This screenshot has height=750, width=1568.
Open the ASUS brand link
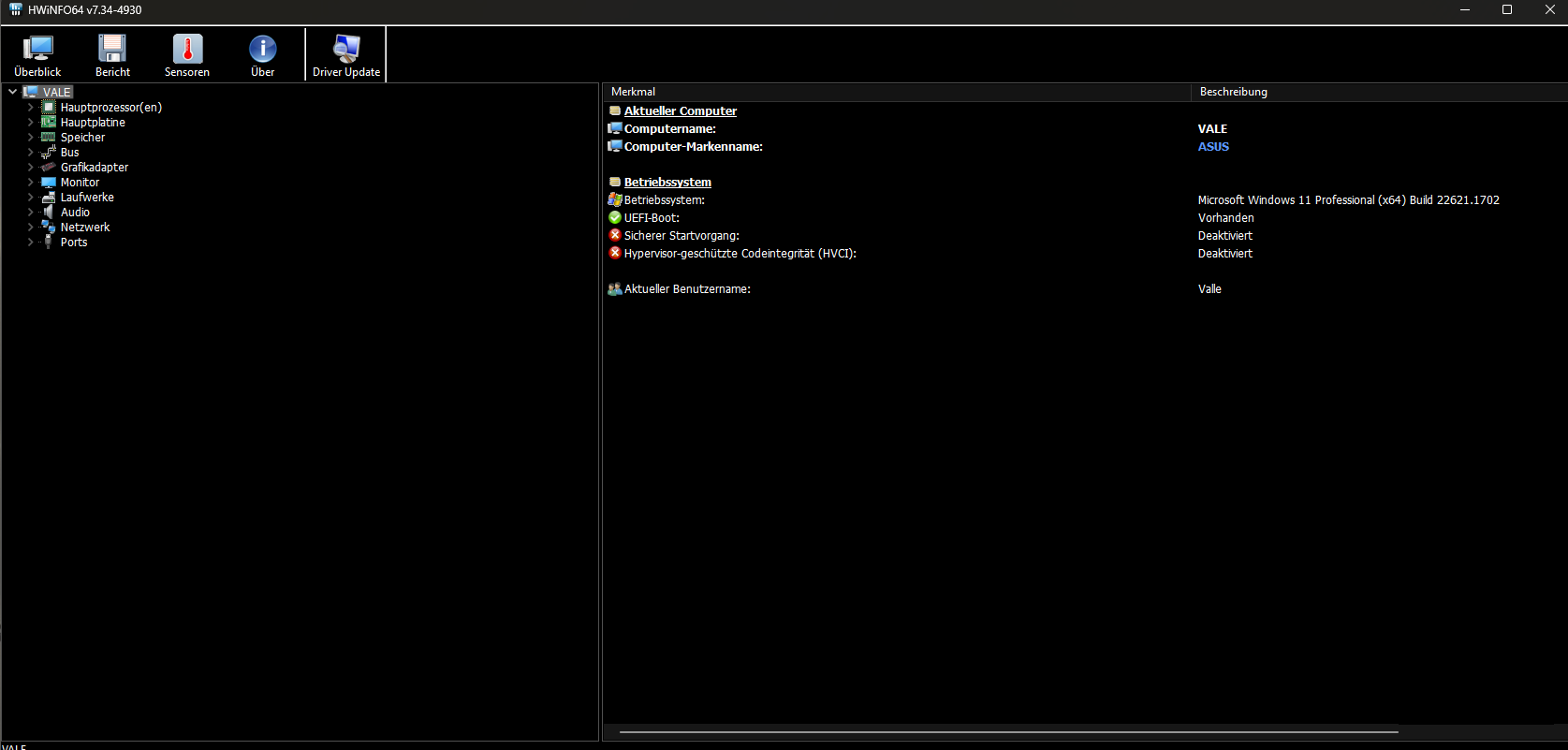click(x=1213, y=146)
